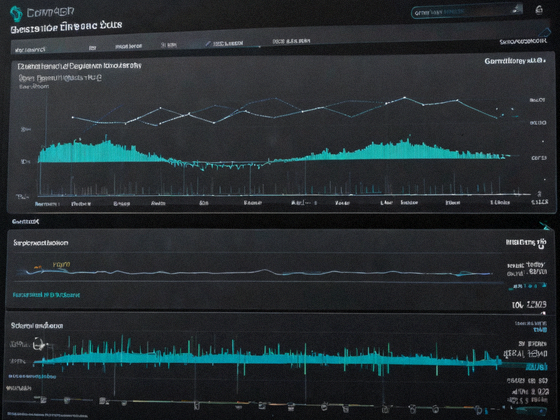Image resolution: width=560 pixels, height=420 pixels.
Task: Click the circular marker icon on waveform panel
Action: coord(39,345)
